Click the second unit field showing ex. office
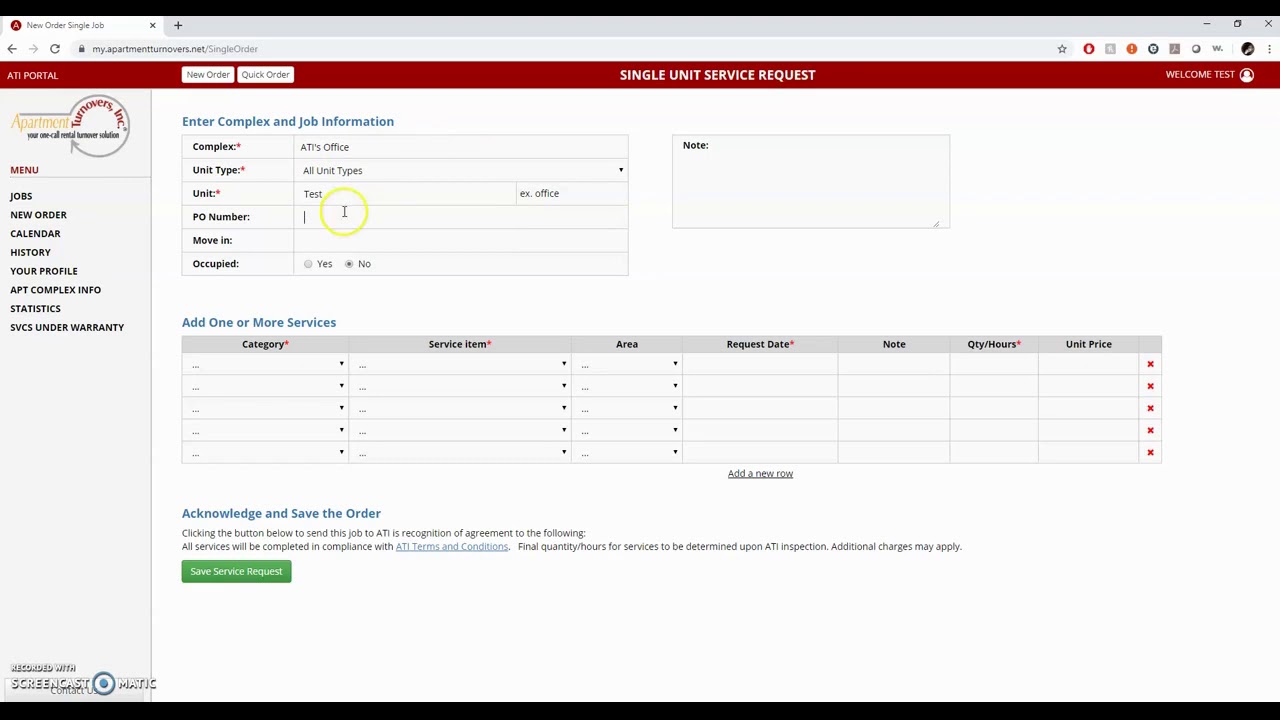This screenshot has width=1280, height=720. point(571,194)
